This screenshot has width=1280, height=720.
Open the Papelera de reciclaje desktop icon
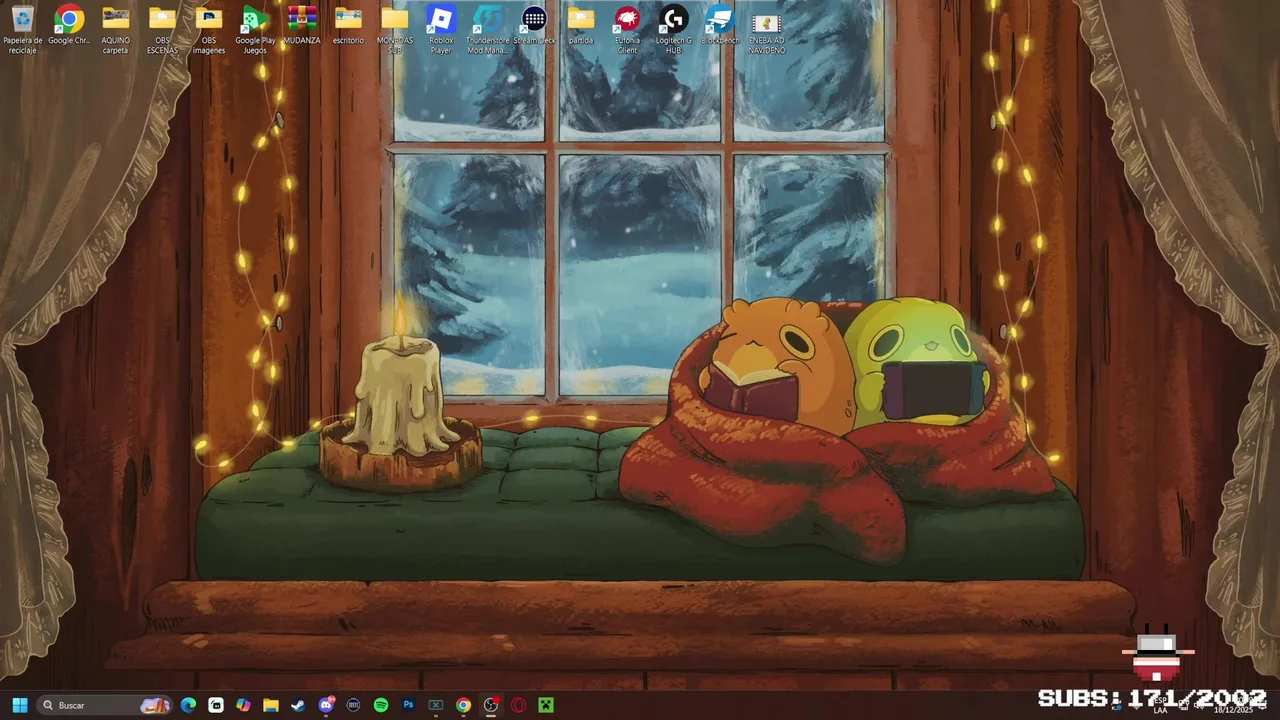coord(22,30)
